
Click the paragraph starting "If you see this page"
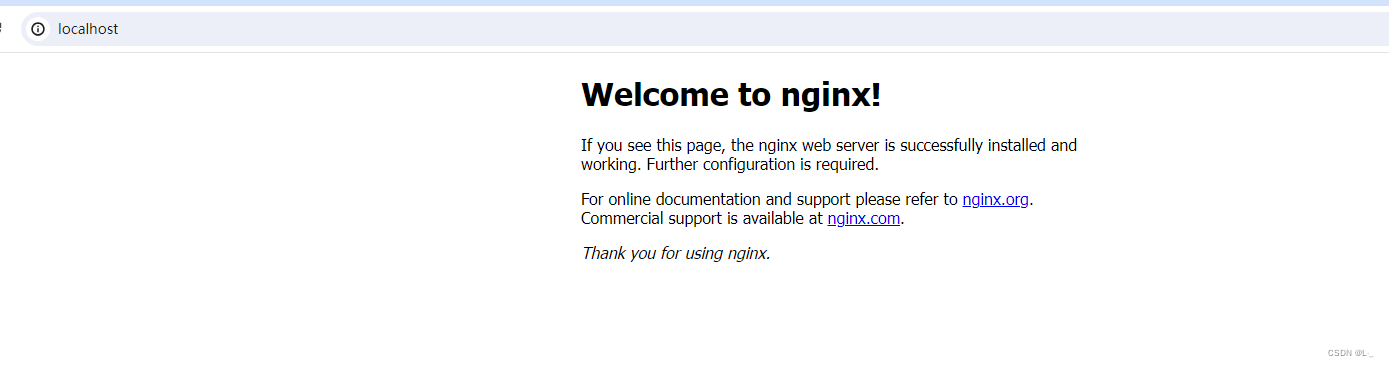click(829, 155)
